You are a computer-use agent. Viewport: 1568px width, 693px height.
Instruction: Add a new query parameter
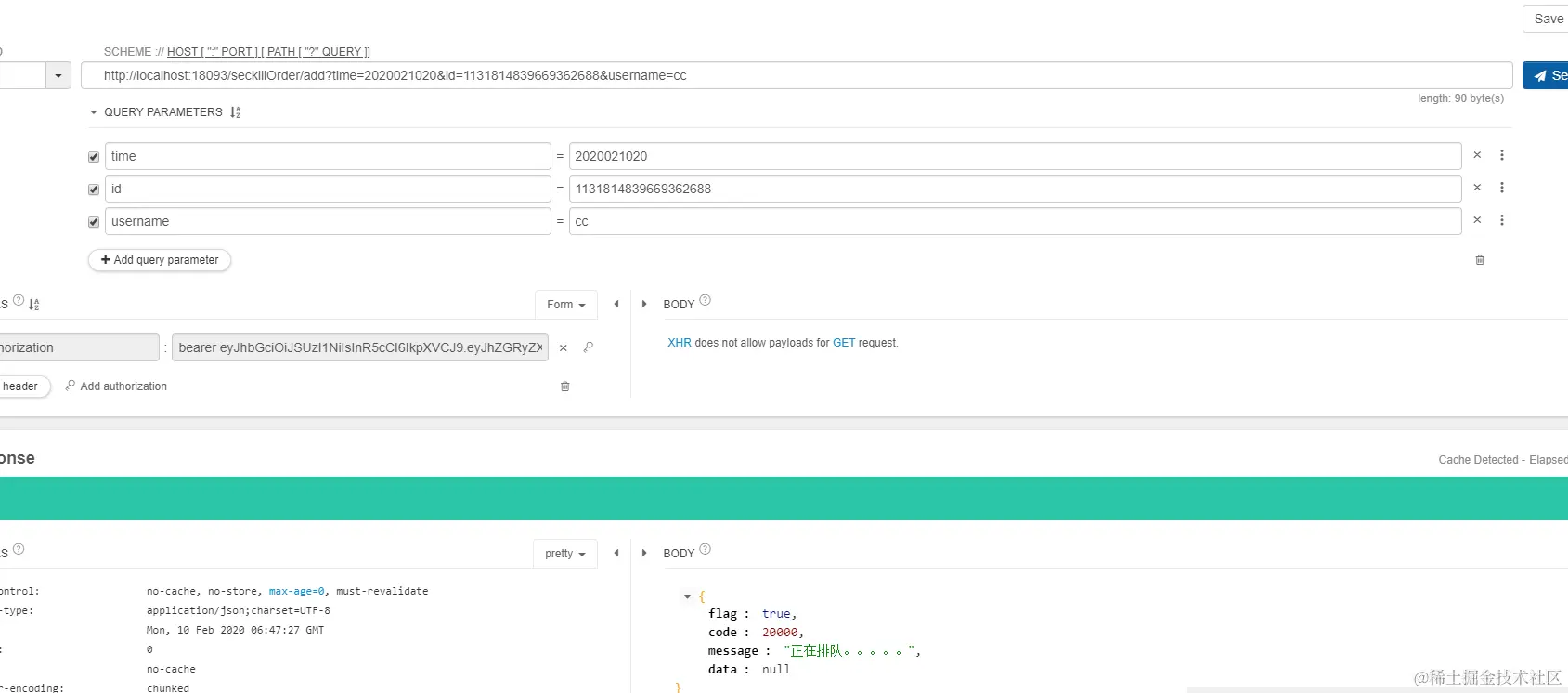(160, 260)
